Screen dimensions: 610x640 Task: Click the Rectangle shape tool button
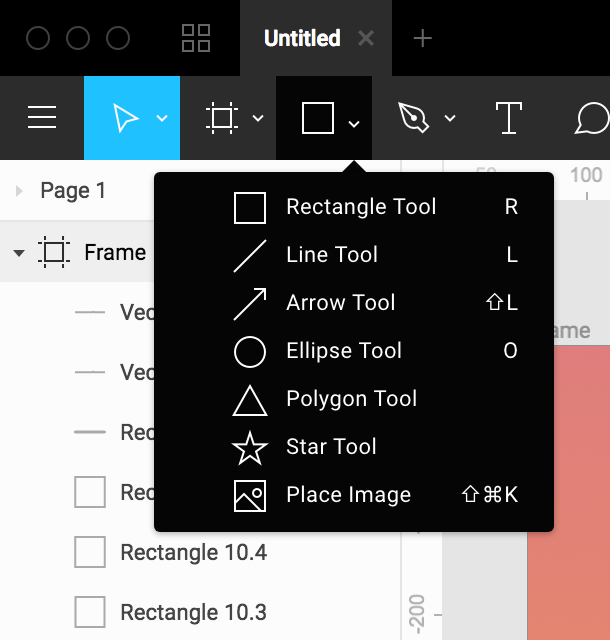(317, 118)
